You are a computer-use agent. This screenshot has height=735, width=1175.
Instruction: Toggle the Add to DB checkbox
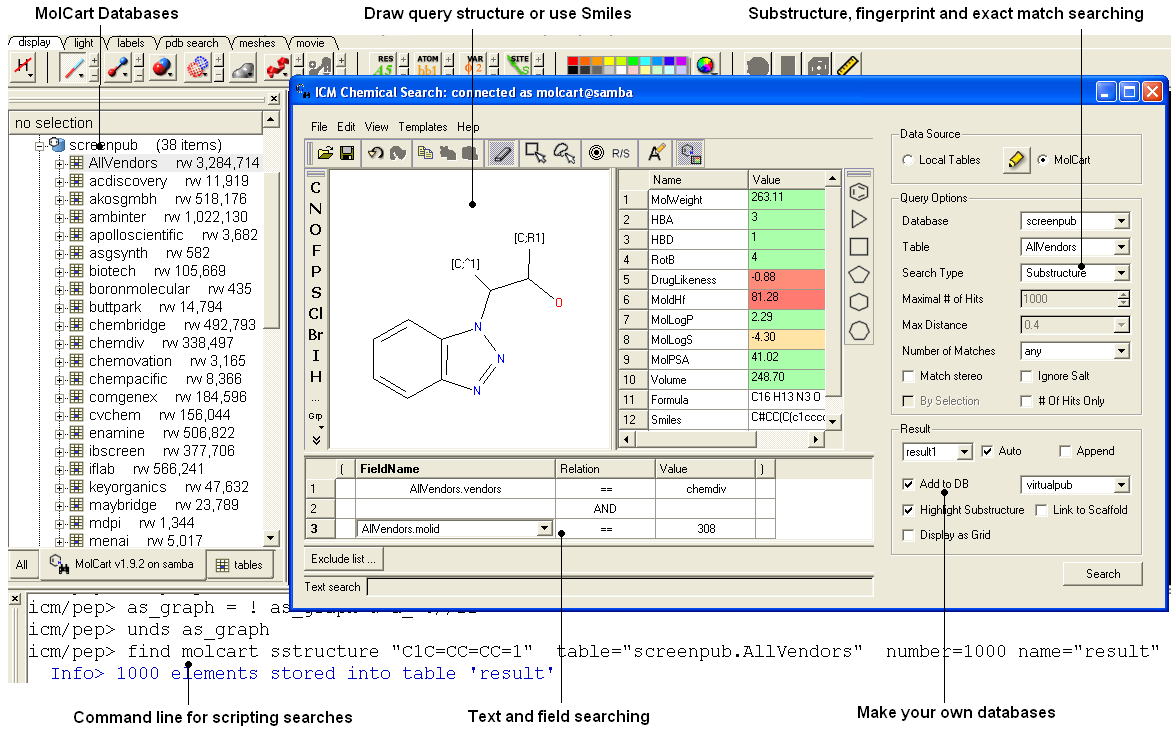908,484
